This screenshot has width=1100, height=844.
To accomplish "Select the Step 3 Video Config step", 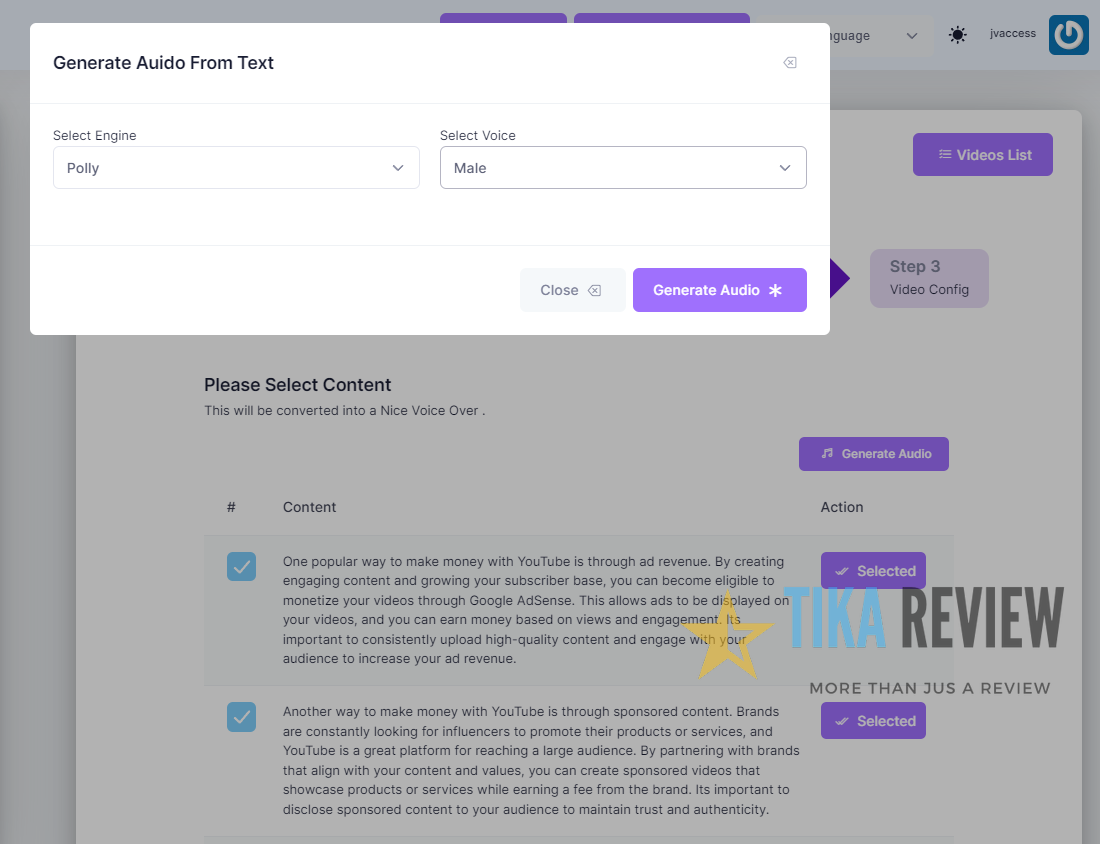I will (929, 278).
